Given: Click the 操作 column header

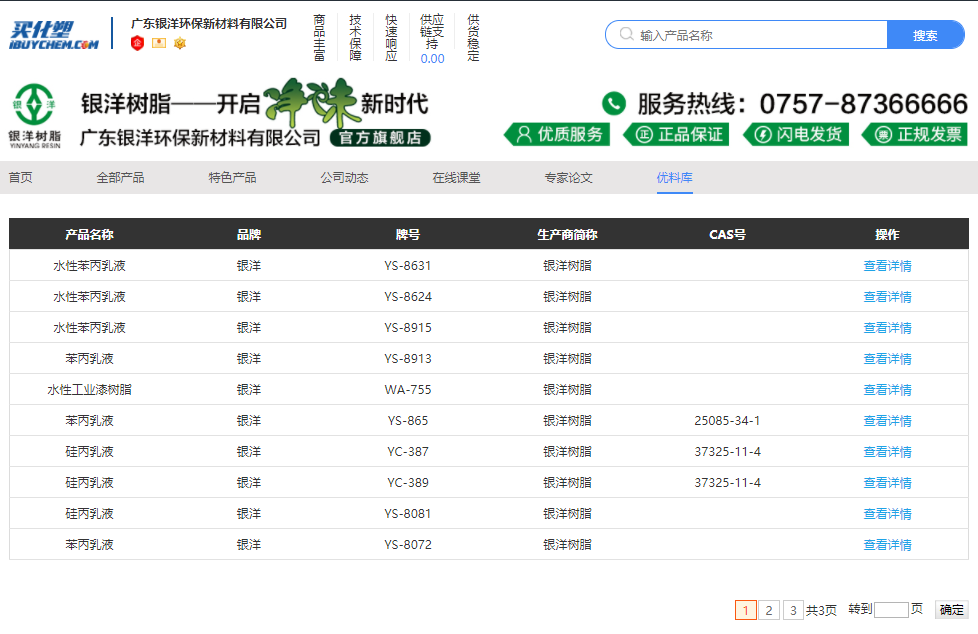Looking at the screenshot, I should (888, 235).
